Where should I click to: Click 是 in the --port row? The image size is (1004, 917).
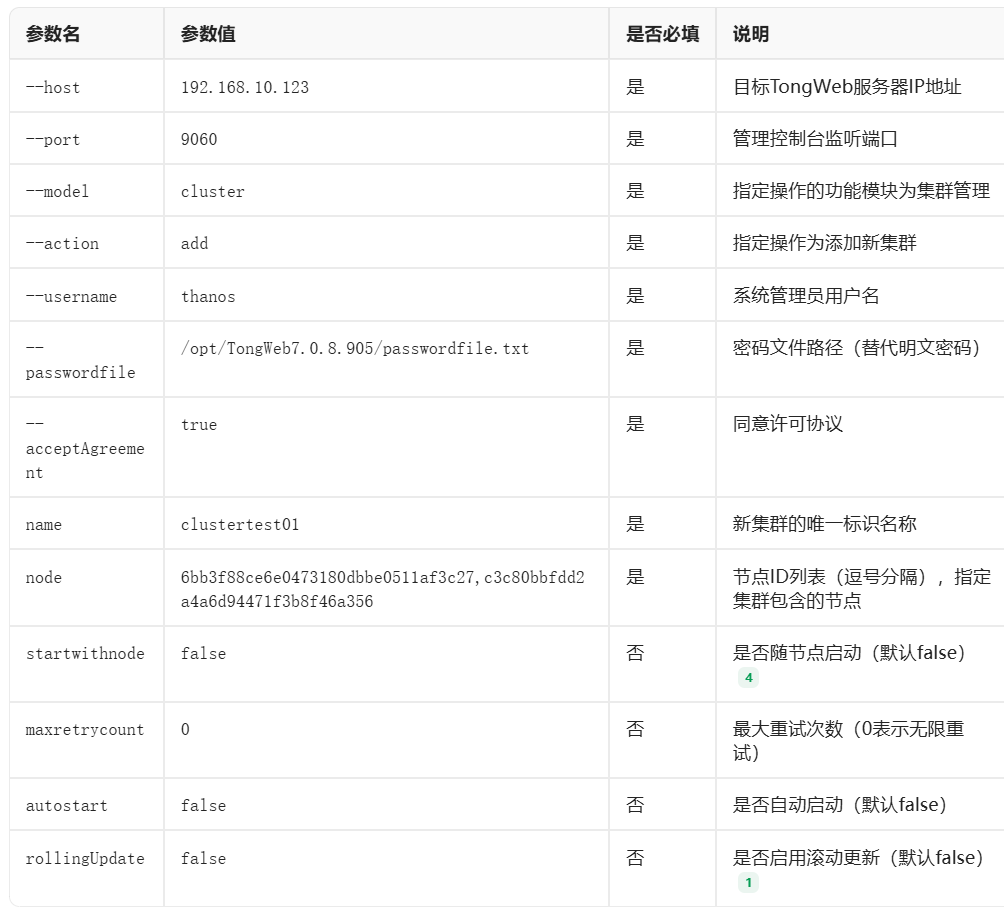tap(635, 138)
